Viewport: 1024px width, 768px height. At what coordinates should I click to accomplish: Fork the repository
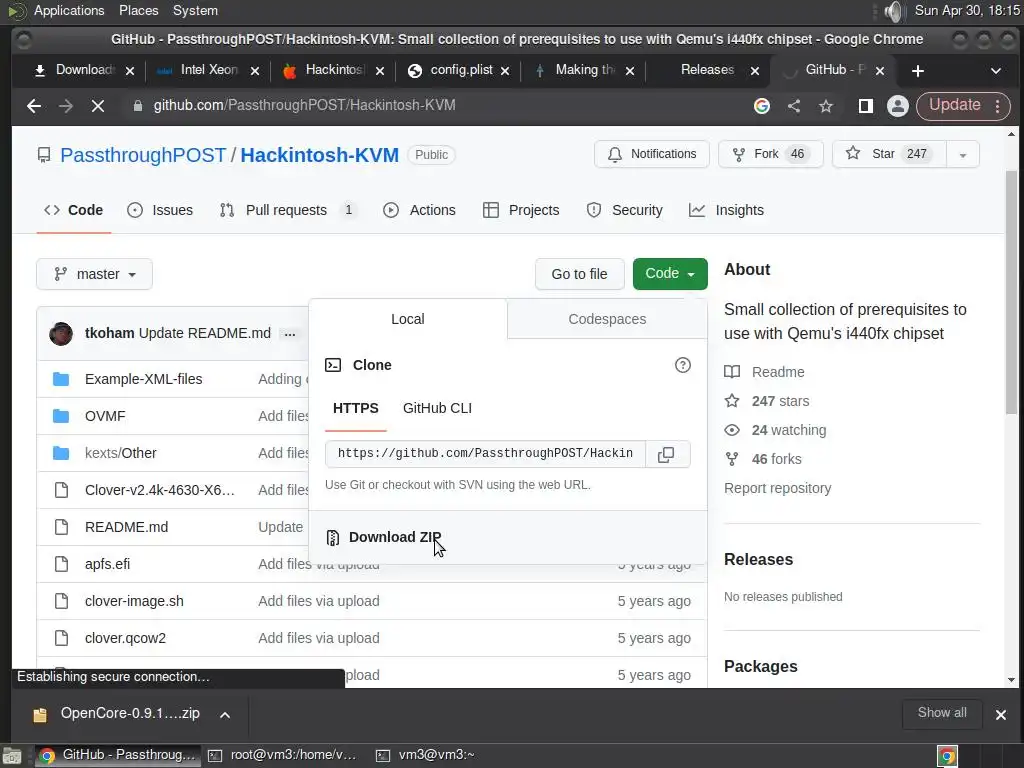click(x=771, y=155)
